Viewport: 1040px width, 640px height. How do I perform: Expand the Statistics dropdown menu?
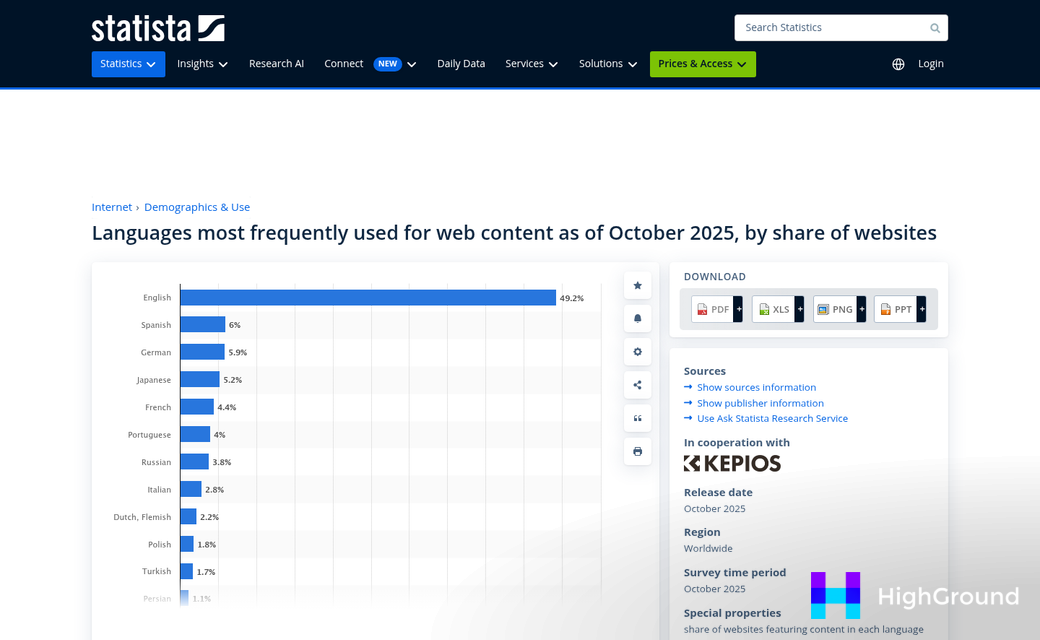click(x=128, y=64)
